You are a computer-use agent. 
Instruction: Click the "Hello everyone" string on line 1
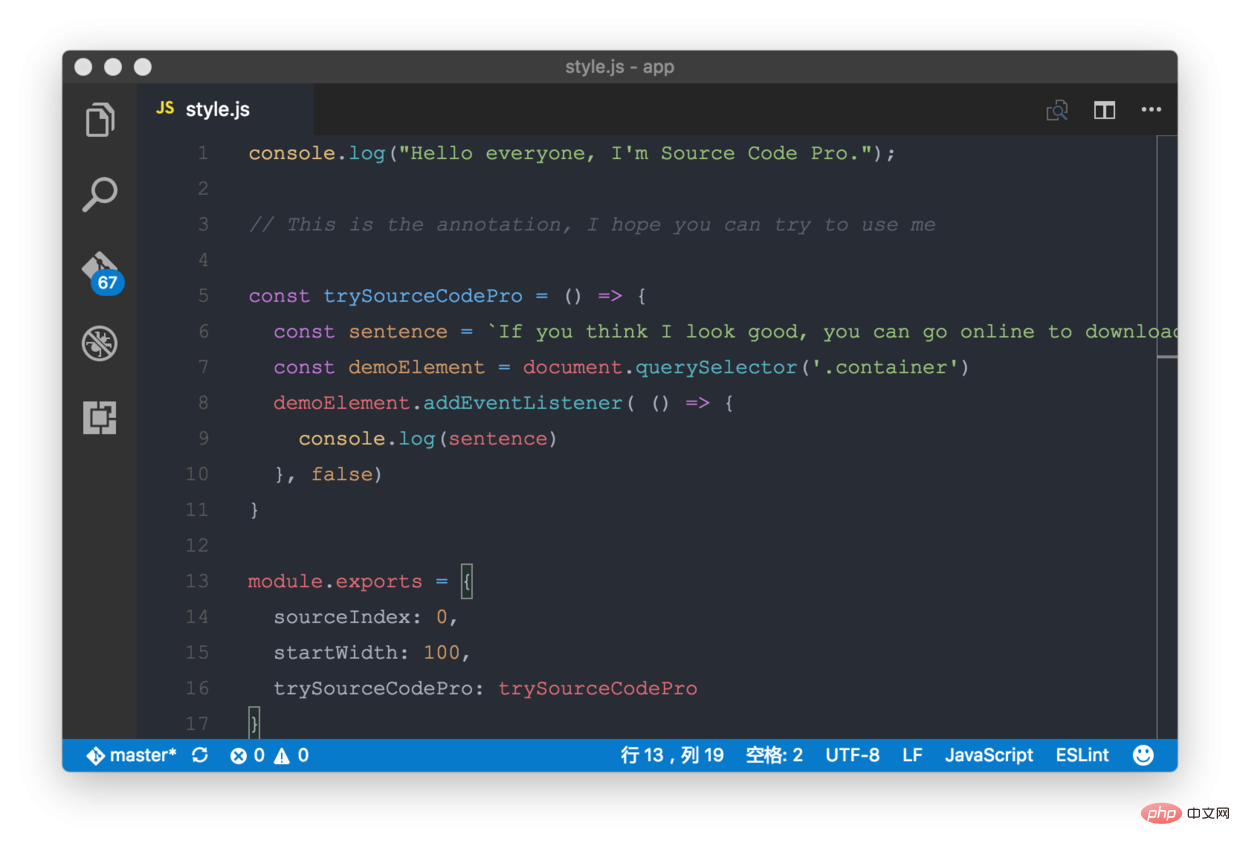pyautogui.click(x=635, y=153)
